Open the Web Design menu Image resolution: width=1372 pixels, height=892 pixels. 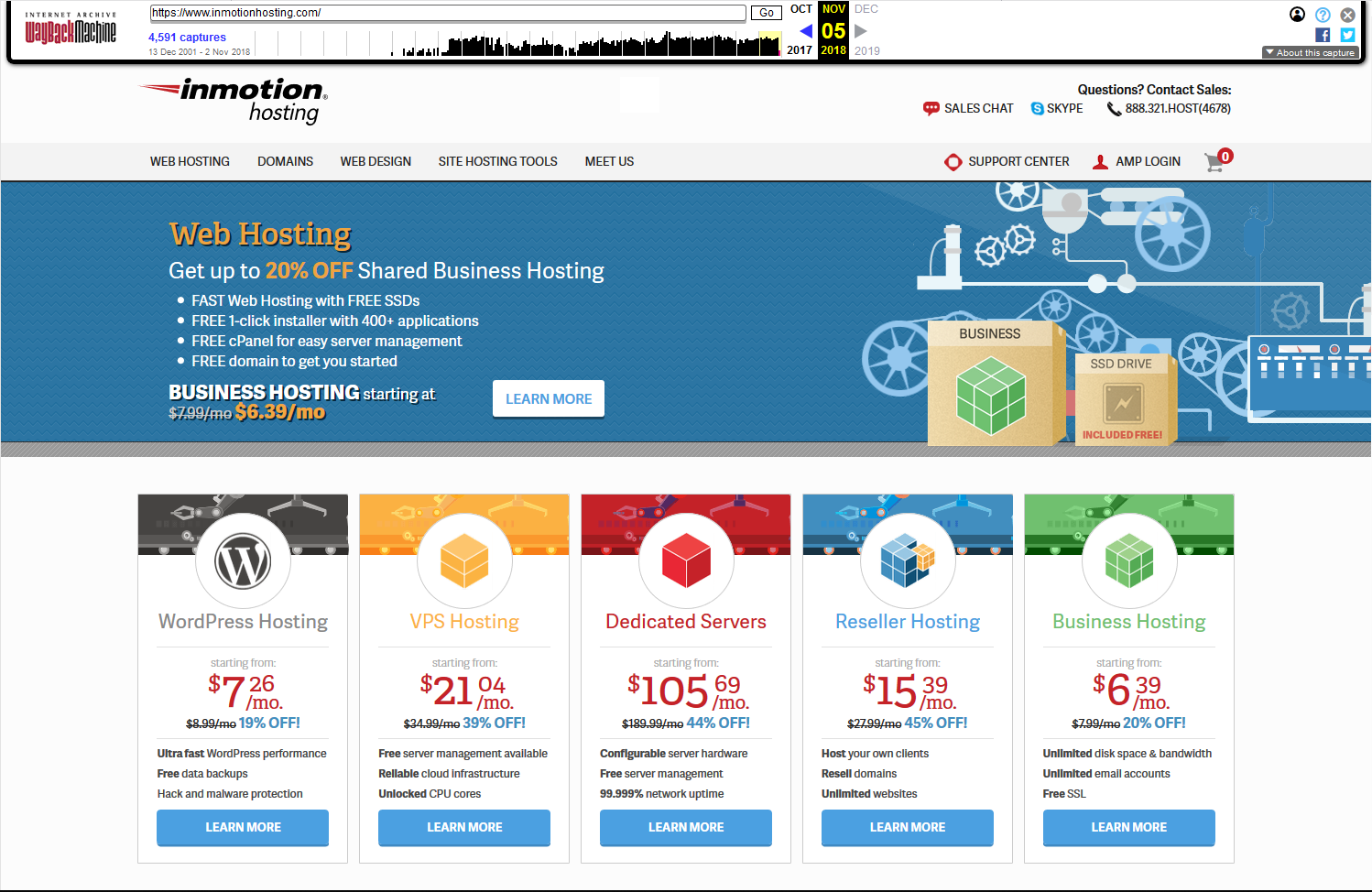[x=376, y=161]
